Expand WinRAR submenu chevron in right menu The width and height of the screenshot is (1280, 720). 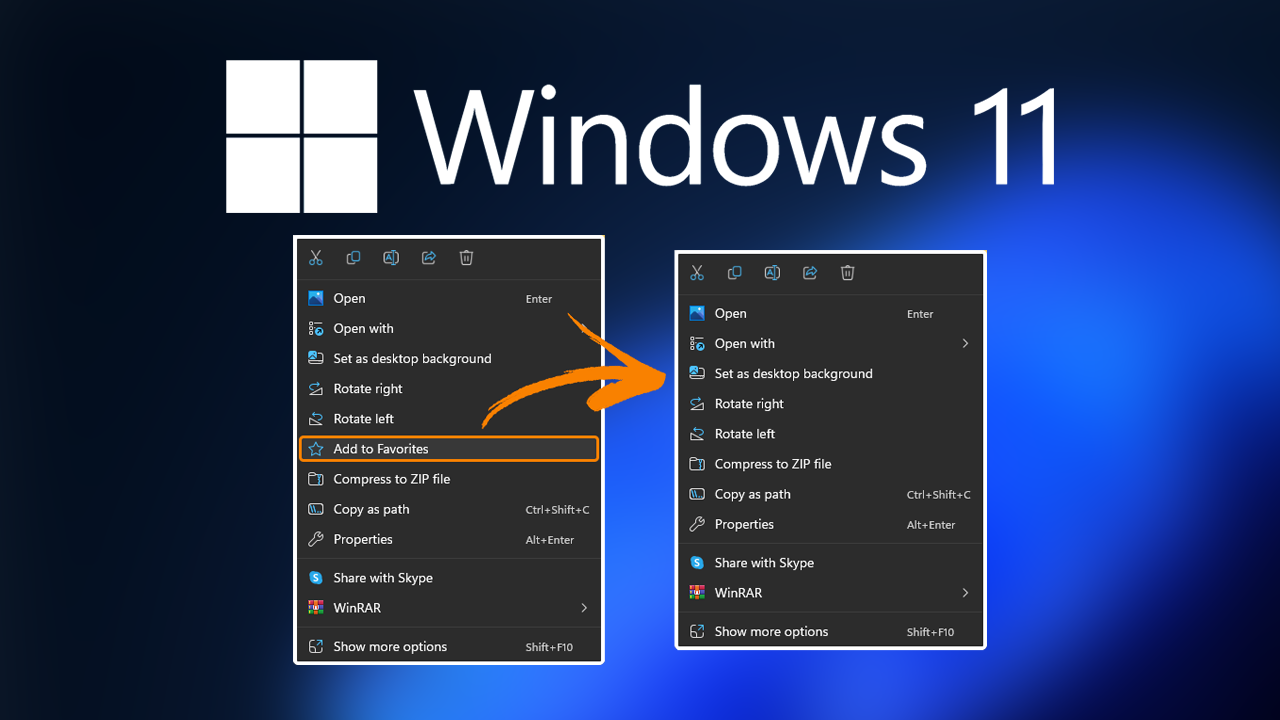(x=965, y=593)
